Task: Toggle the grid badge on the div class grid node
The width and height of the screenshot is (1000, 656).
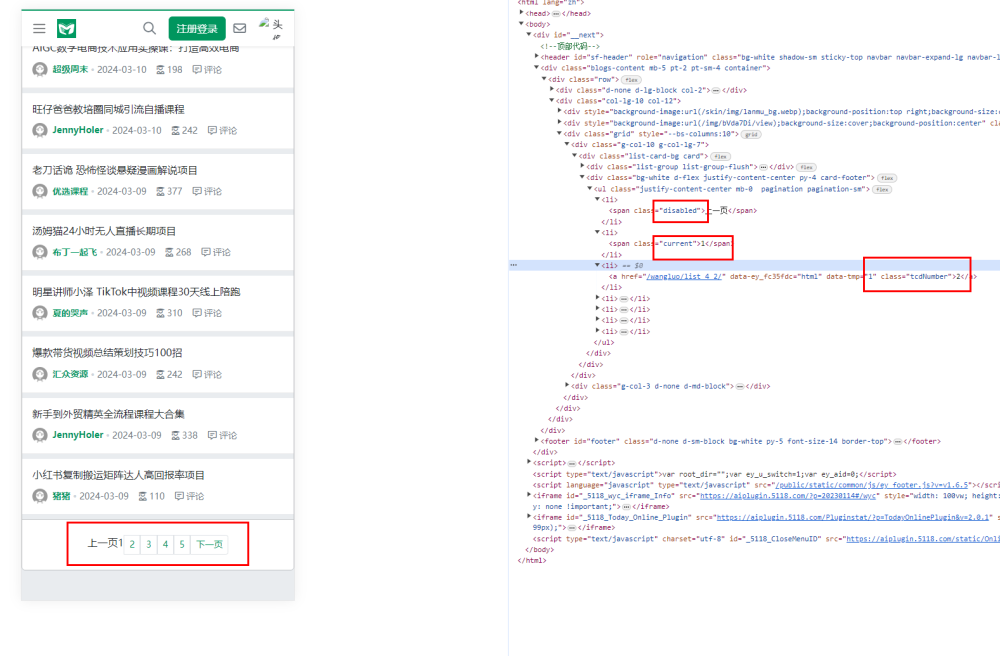Action: point(751,135)
